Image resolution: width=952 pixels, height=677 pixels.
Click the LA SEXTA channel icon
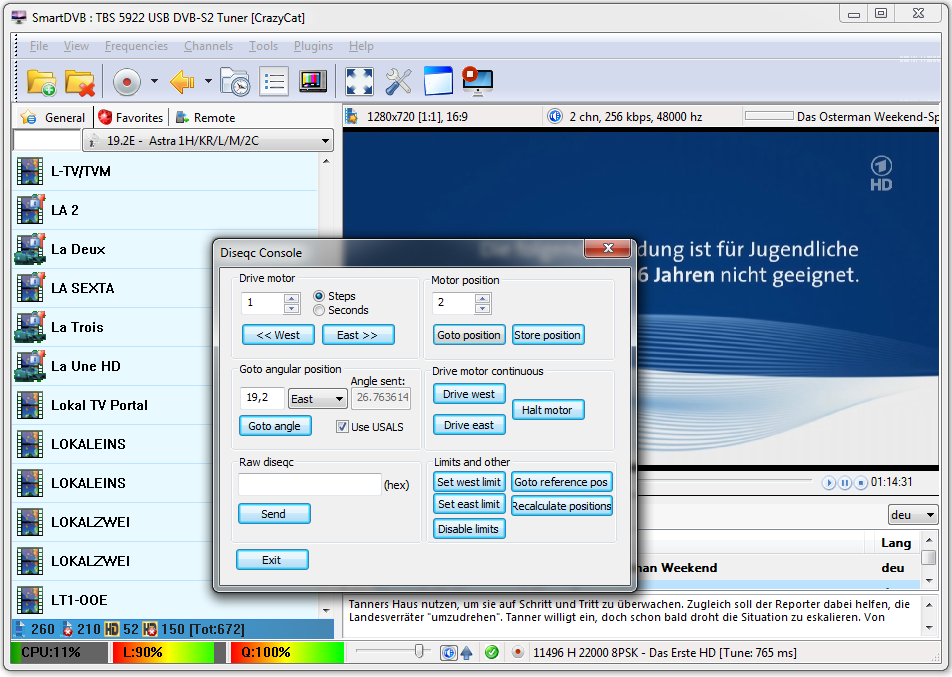point(30,288)
